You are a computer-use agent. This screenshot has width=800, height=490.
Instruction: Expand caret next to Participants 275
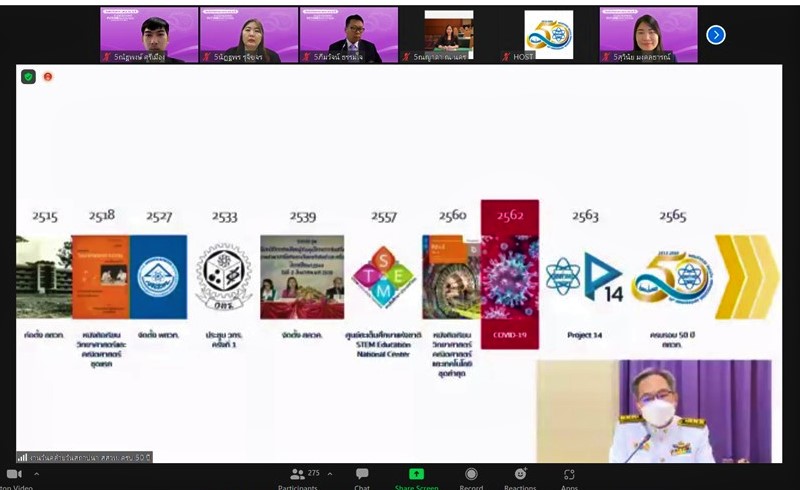point(330,474)
